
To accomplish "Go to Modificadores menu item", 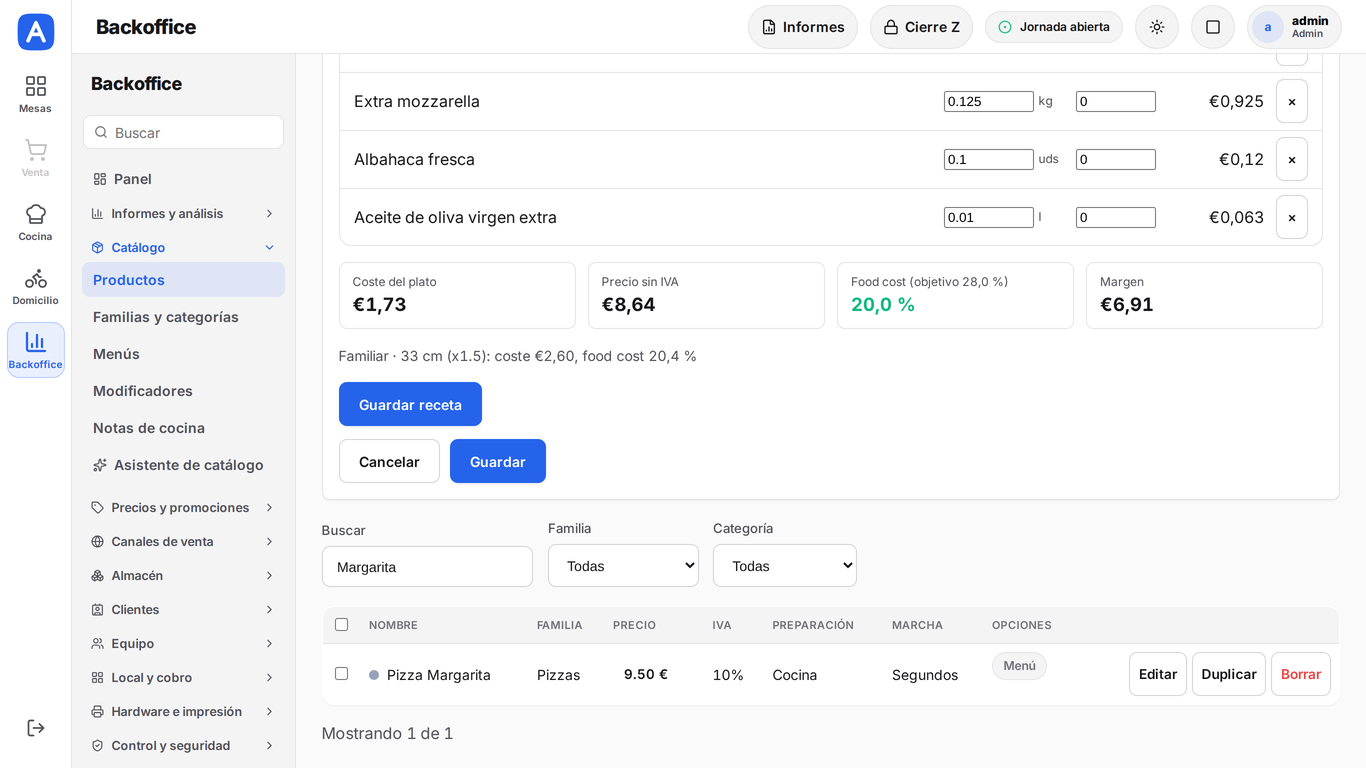I will (183, 391).
